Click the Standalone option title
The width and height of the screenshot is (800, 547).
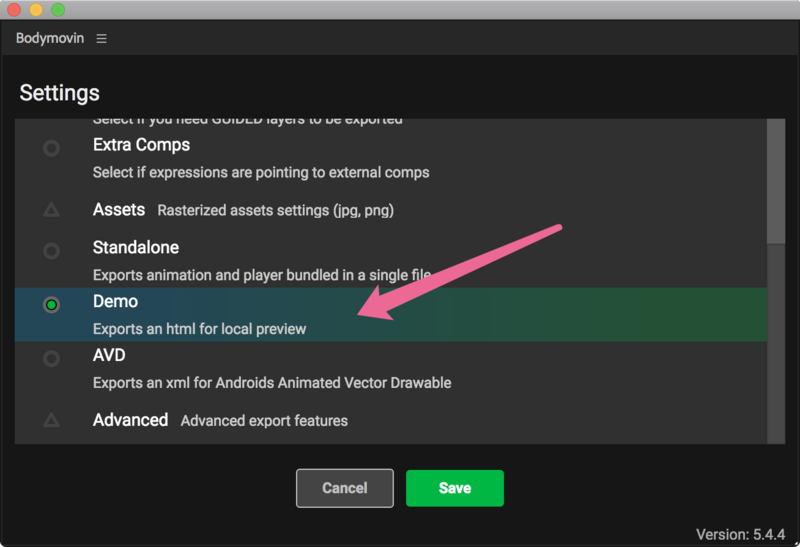(136, 247)
